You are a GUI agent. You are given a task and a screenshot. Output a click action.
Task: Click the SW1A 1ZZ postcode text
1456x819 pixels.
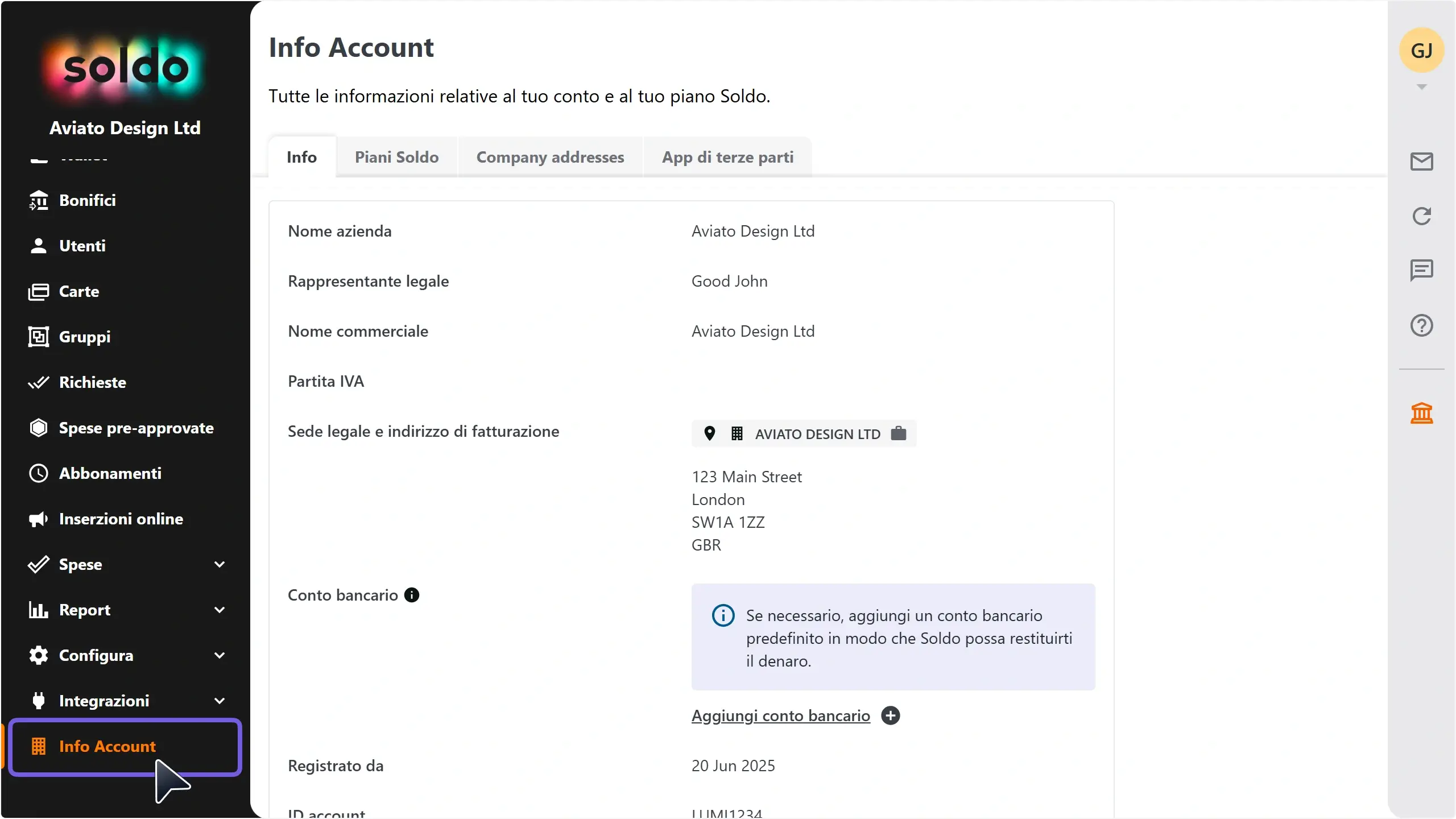(728, 522)
